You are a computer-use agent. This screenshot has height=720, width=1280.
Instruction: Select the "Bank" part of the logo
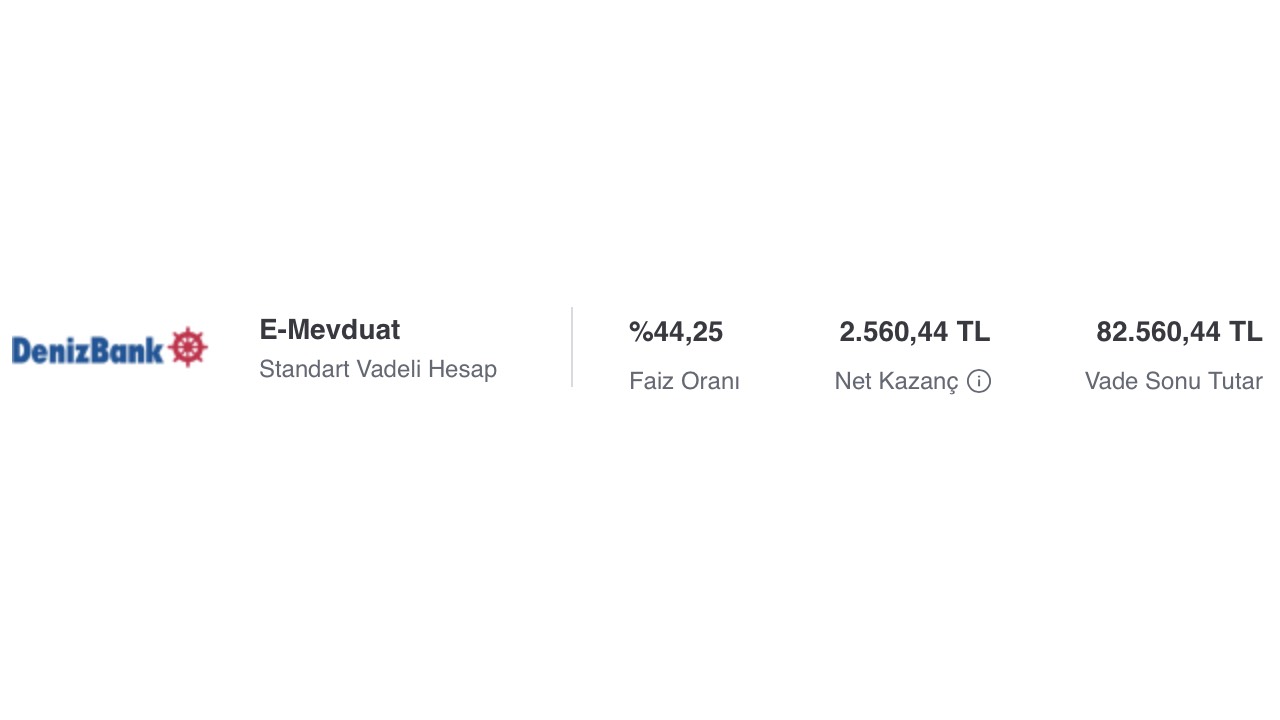click(126, 349)
